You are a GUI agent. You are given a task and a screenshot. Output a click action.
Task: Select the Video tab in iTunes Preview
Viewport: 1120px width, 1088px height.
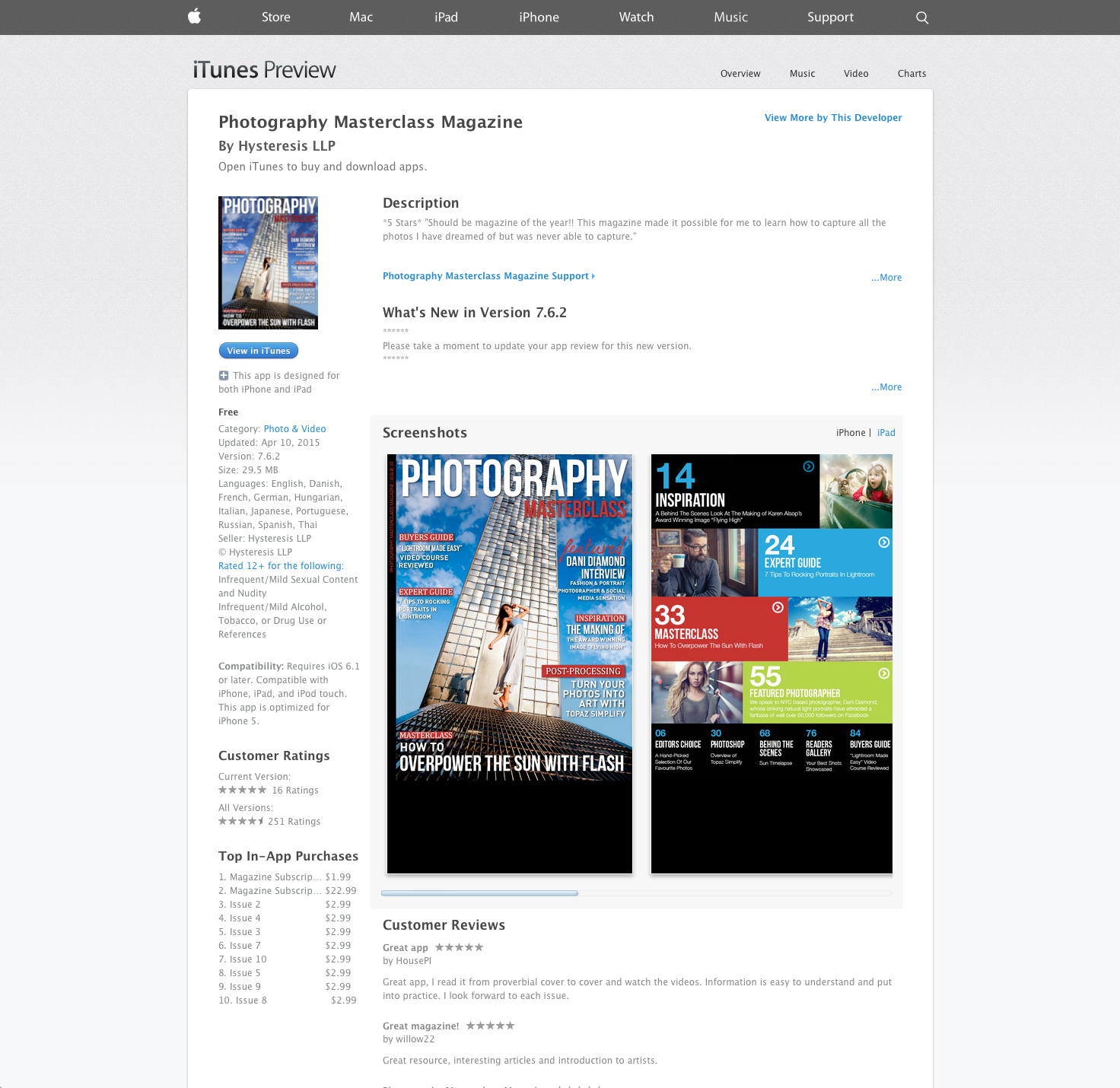point(856,74)
